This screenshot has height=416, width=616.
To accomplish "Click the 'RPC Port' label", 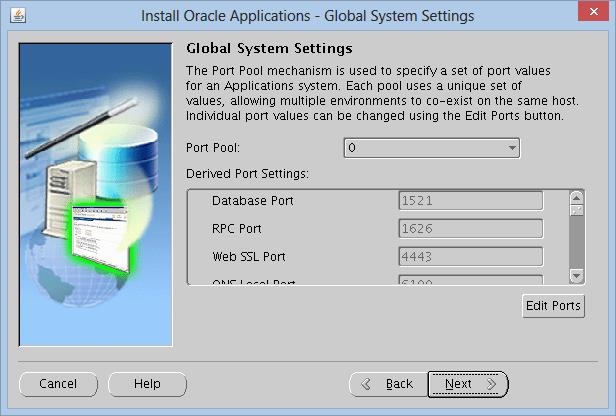I will pyautogui.click(x=236, y=229).
